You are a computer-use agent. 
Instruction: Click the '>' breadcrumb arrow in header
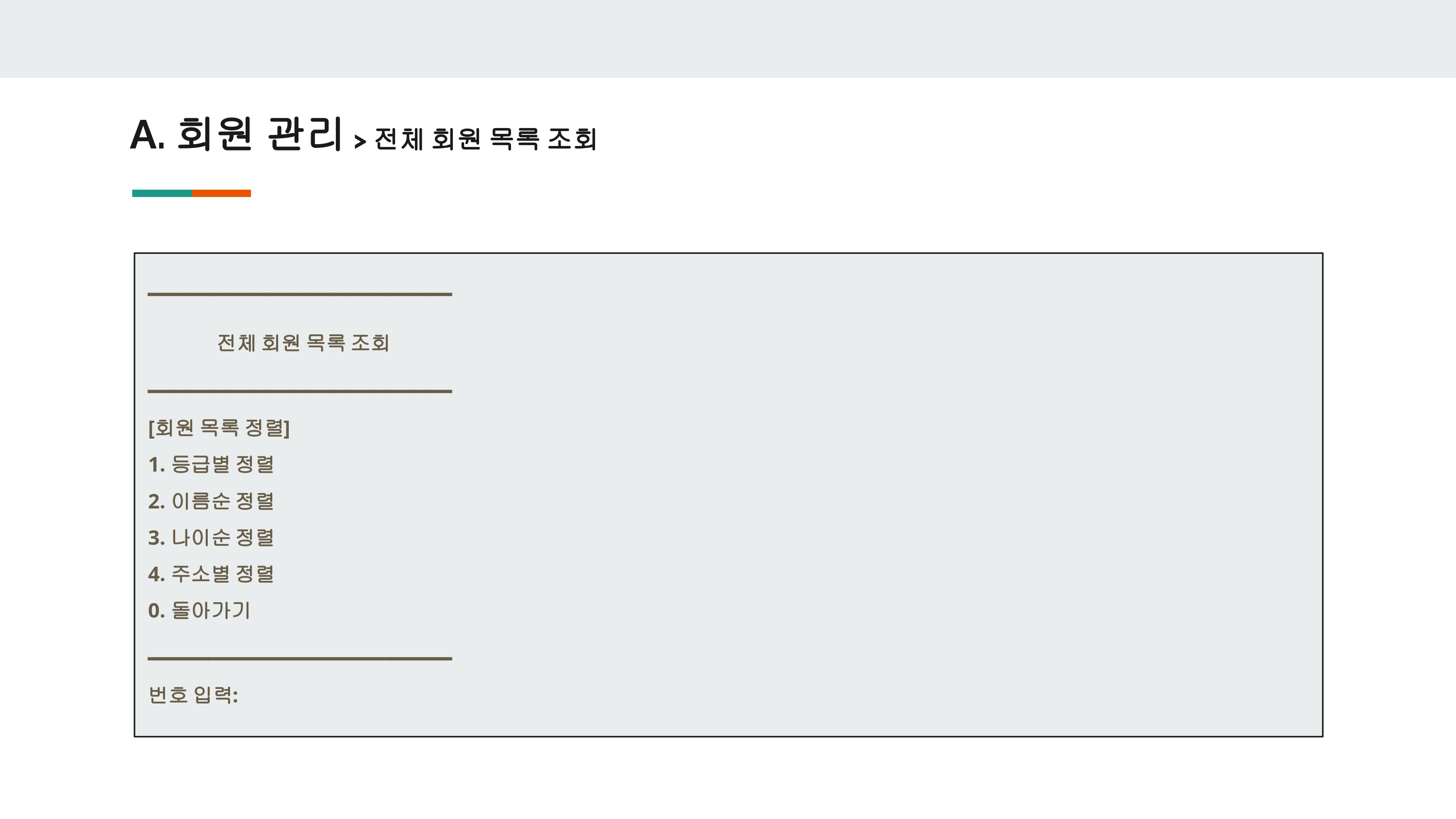pos(360,141)
